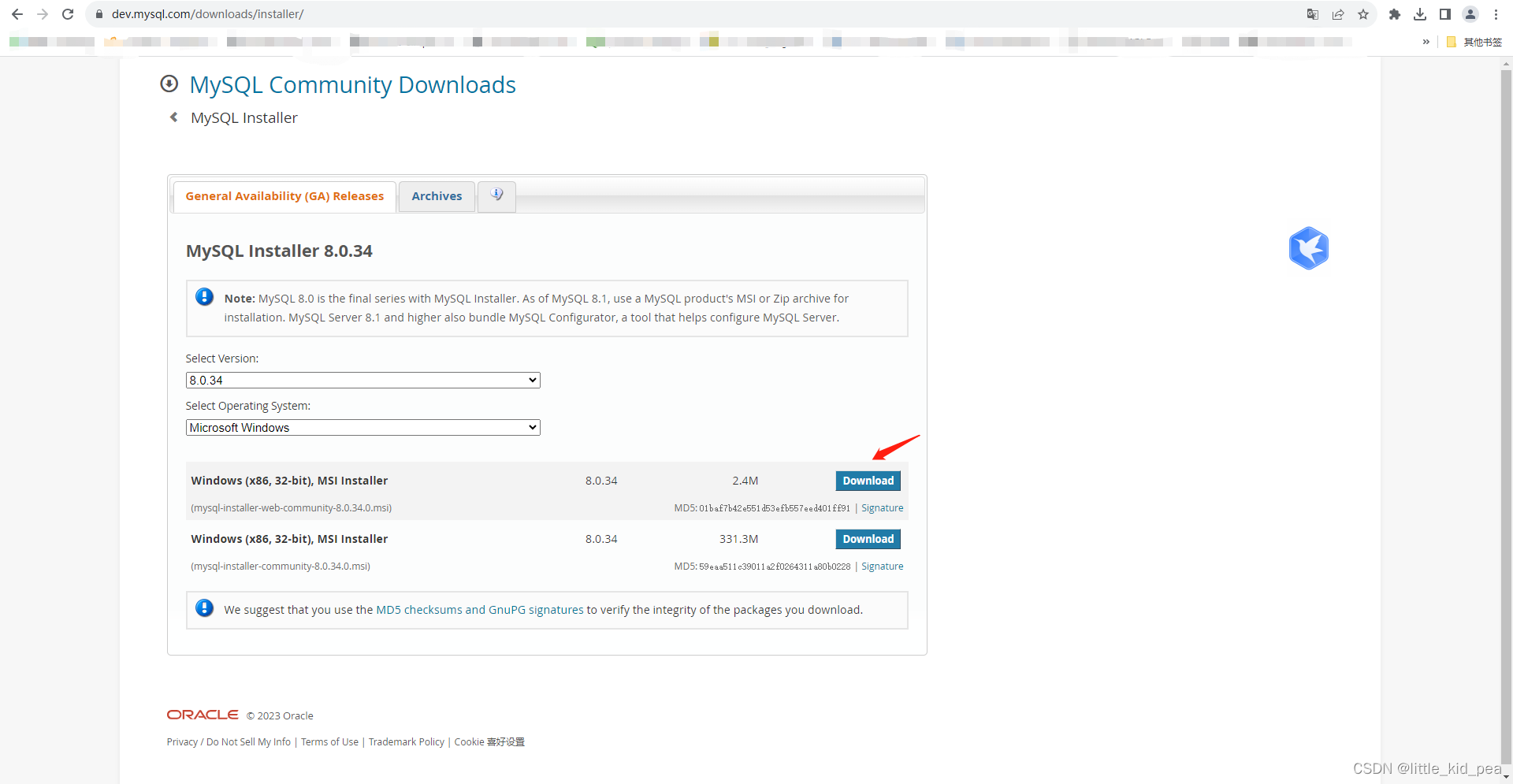Image resolution: width=1513 pixels, height=784 pixels.
Task: Open the Trademark Policy link
Action: point(407,742)
